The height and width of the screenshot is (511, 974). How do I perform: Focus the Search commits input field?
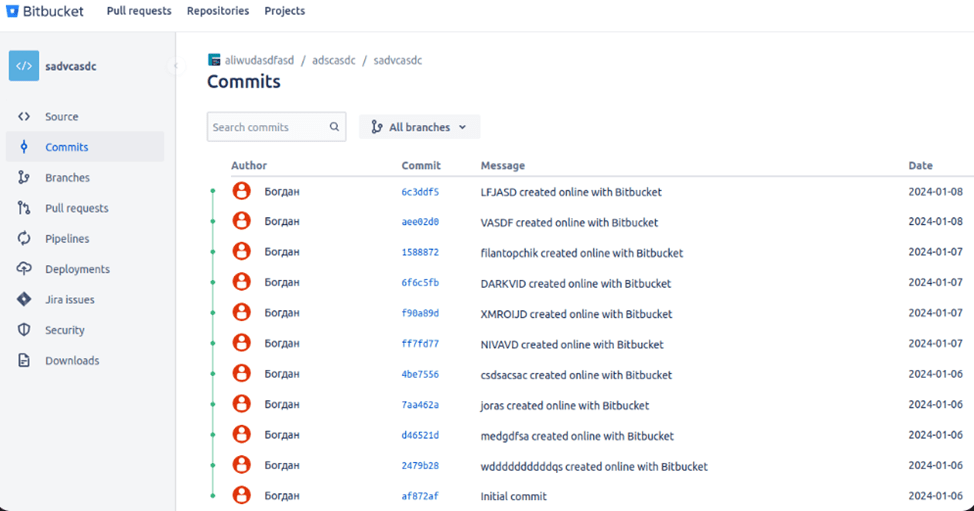tap(267, 127)
